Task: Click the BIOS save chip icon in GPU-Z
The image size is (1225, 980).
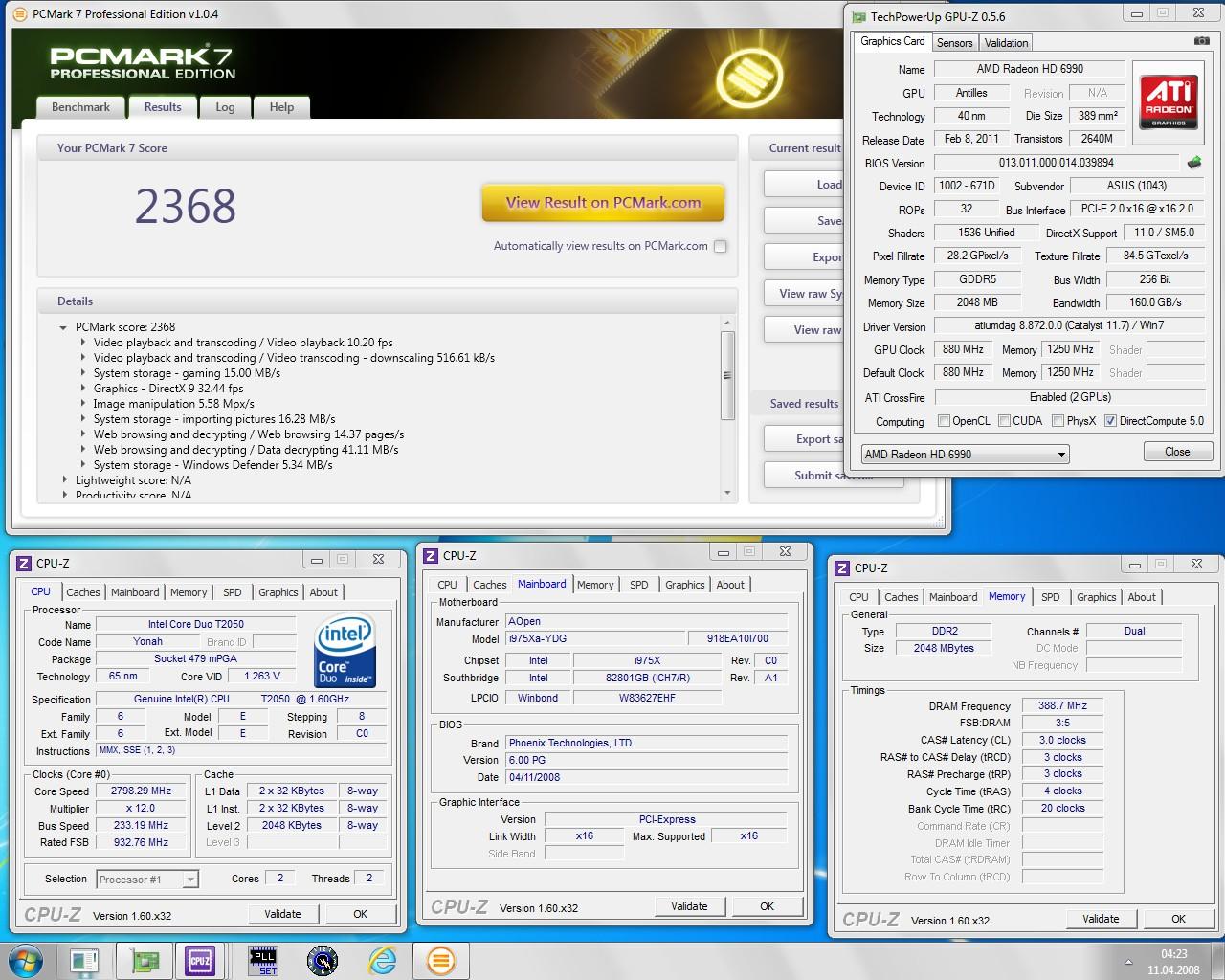Action: pyautogui.click(x=1193, y=163)
